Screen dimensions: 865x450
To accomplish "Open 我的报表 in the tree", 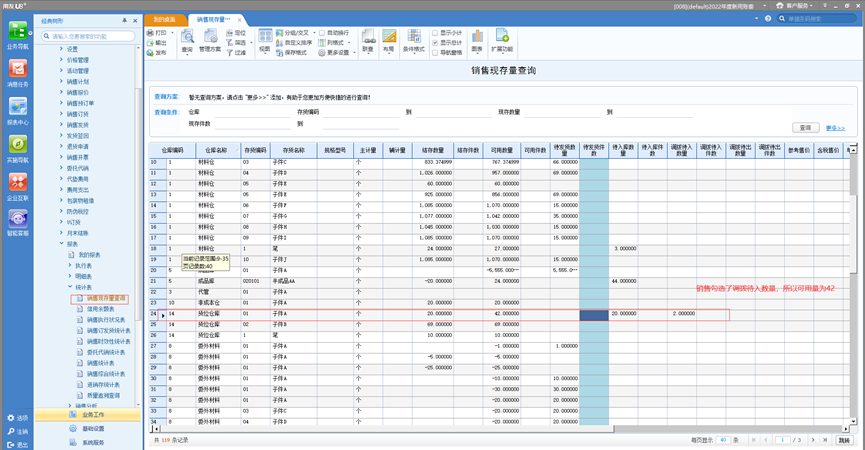I will click(89, 255).
